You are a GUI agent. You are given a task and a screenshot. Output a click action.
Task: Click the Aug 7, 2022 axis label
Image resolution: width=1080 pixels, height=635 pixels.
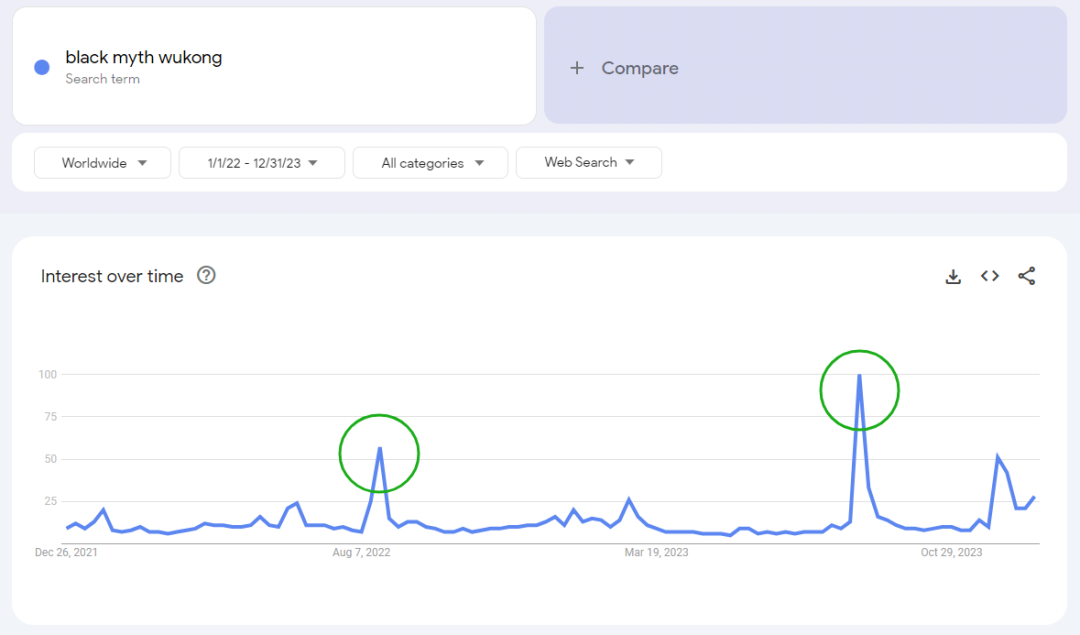[361, 552]
